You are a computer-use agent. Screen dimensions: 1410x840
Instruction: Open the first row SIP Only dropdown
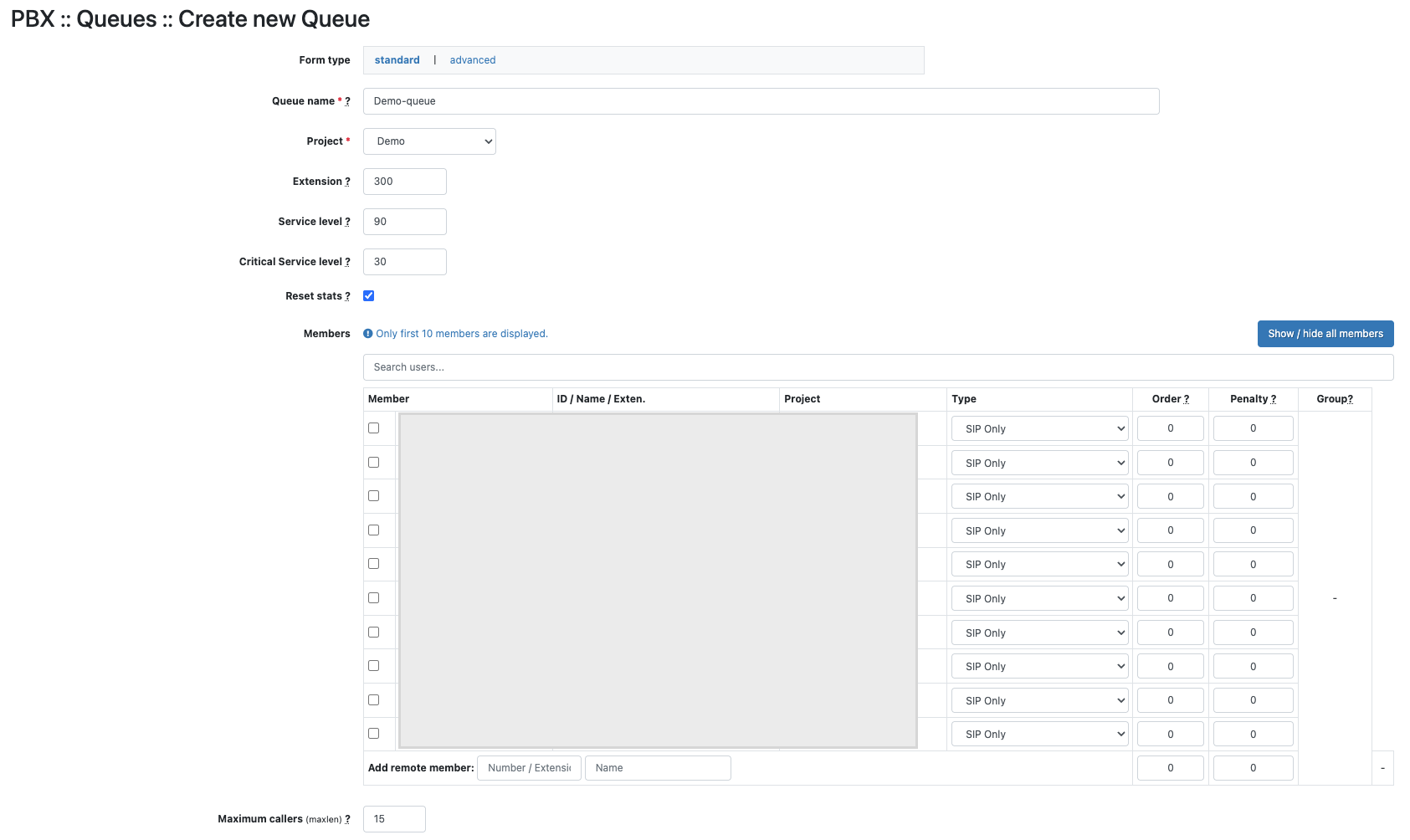pos(1039,429)
